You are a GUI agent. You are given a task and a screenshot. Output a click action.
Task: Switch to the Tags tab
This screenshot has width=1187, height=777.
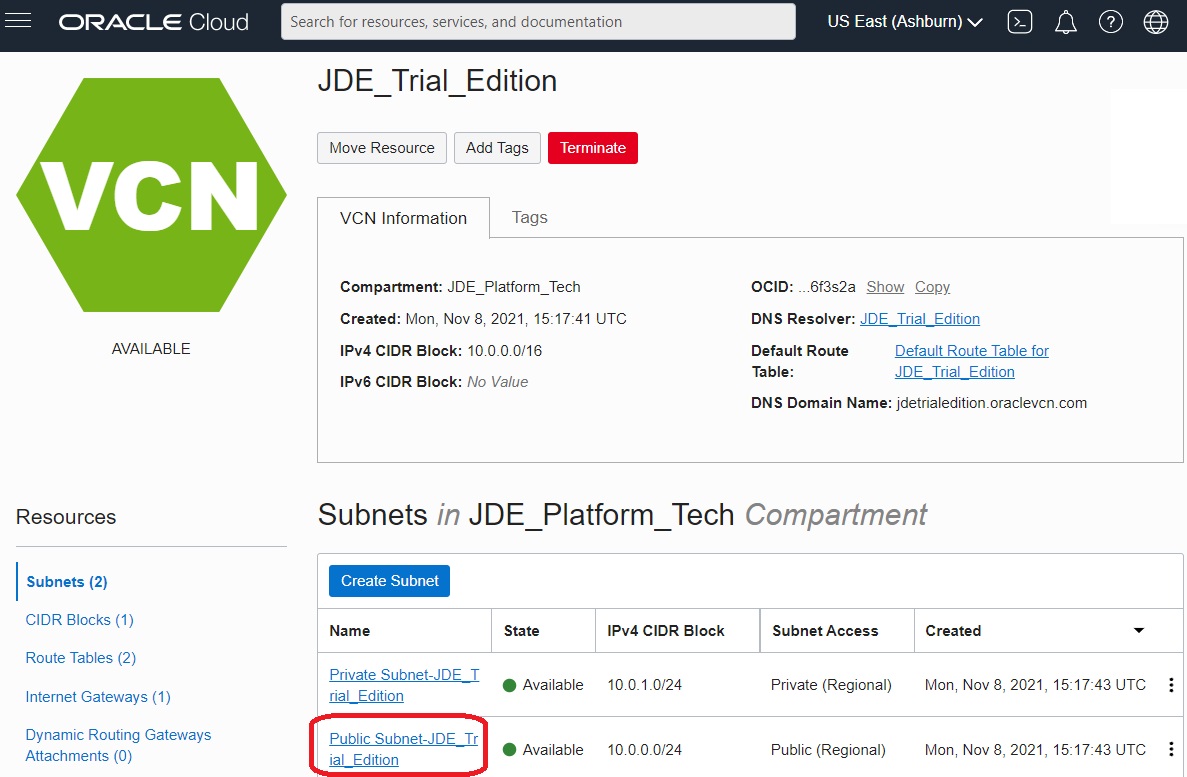click(x=529, y=217)
